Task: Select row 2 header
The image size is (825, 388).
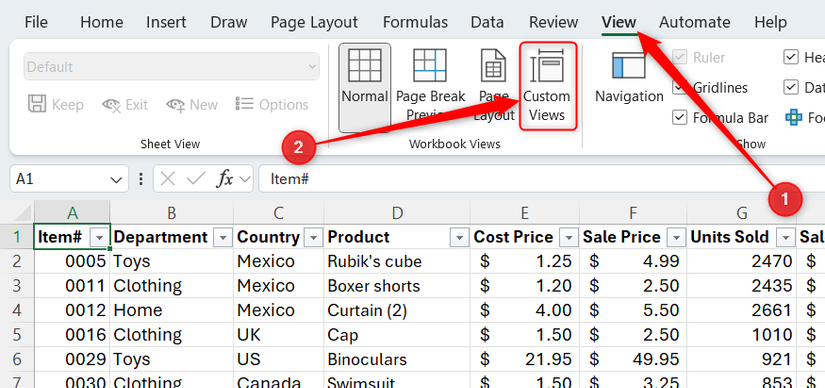Action: point(17,261)
